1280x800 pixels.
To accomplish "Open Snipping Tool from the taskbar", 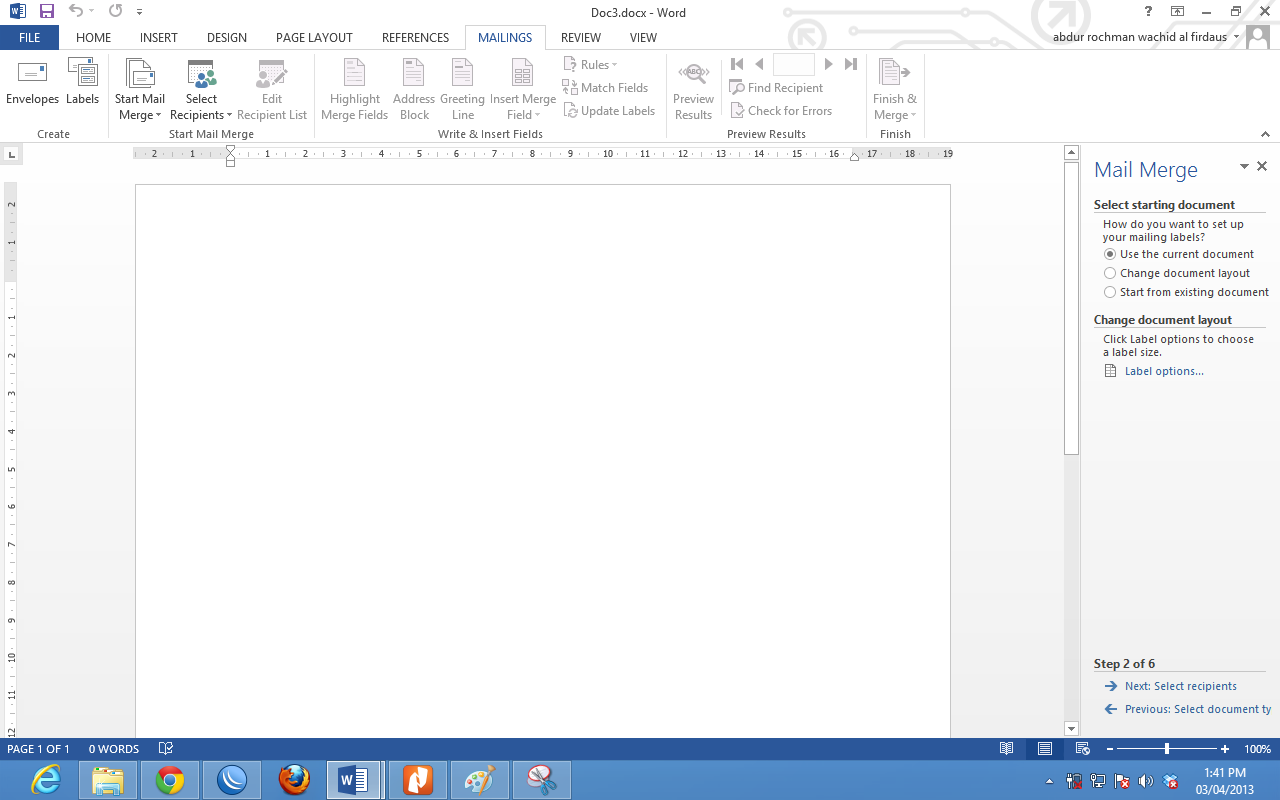I will pos(542,780).
